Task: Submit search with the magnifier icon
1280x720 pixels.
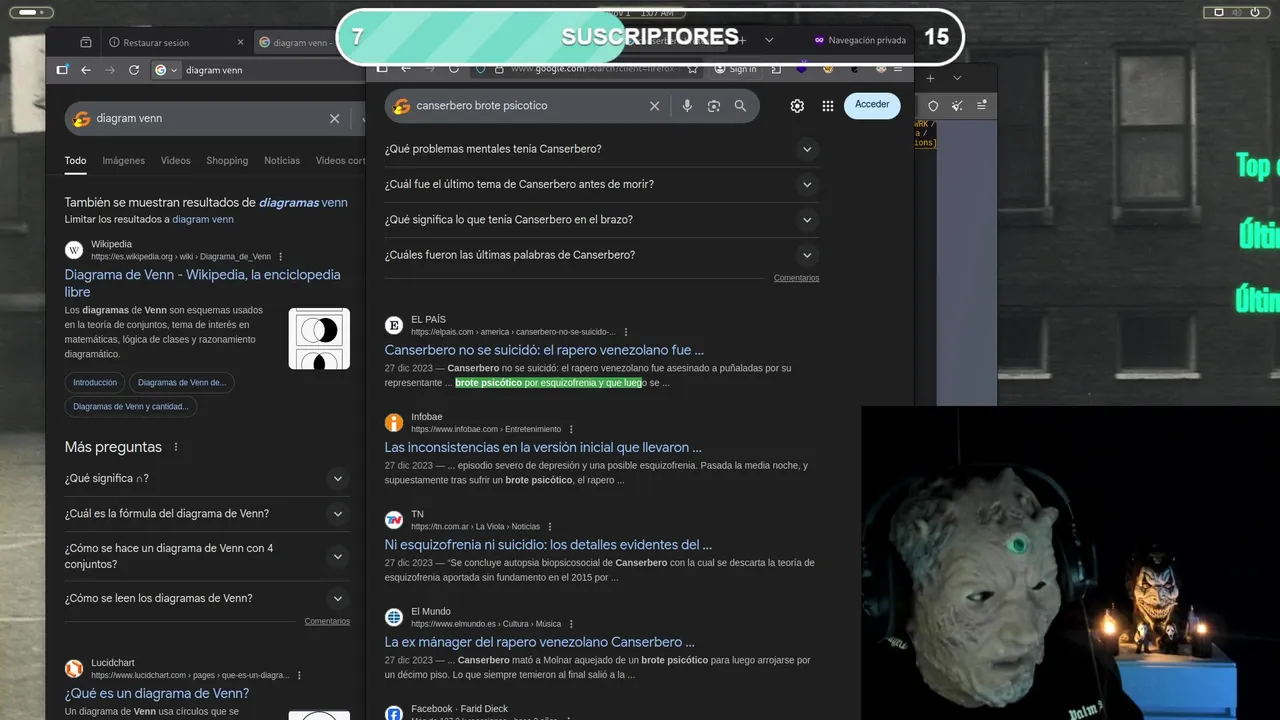Action: coord(740,105)
